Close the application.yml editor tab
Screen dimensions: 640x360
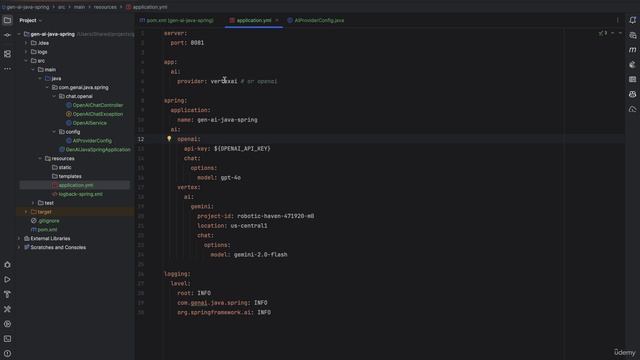click(277, 20)
